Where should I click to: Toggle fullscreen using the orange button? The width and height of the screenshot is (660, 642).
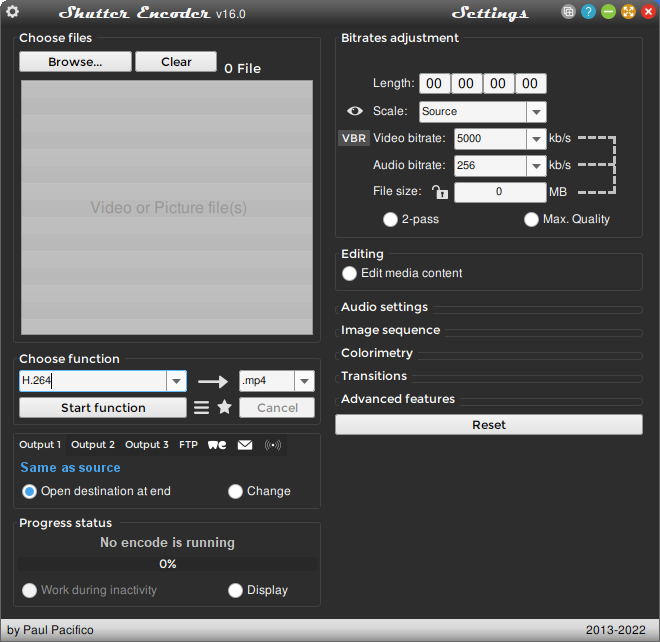click(x=628, y=12)
